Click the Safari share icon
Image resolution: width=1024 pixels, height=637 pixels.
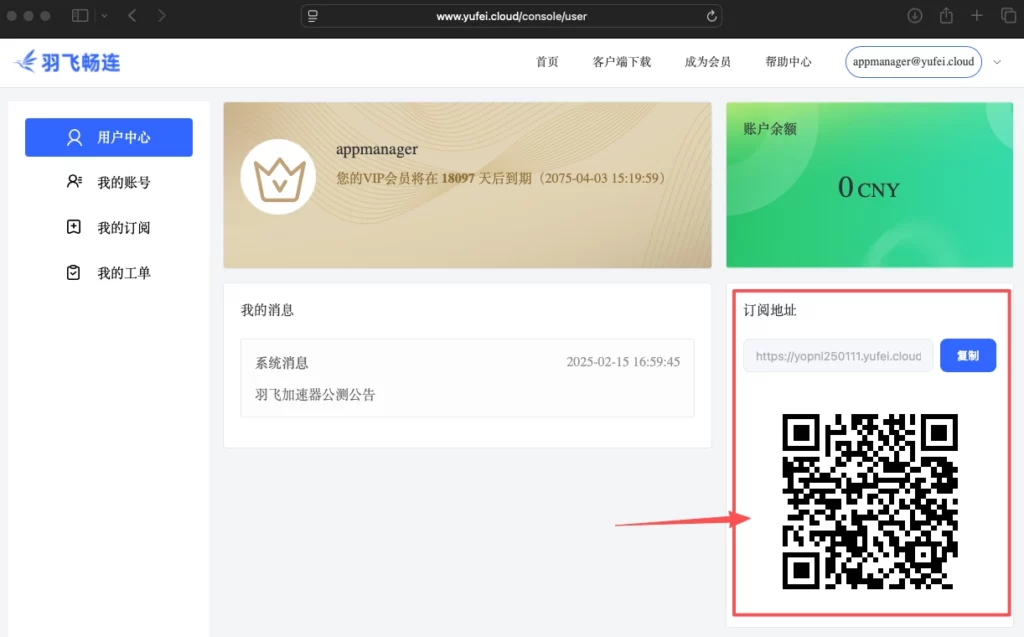(944, 15)
